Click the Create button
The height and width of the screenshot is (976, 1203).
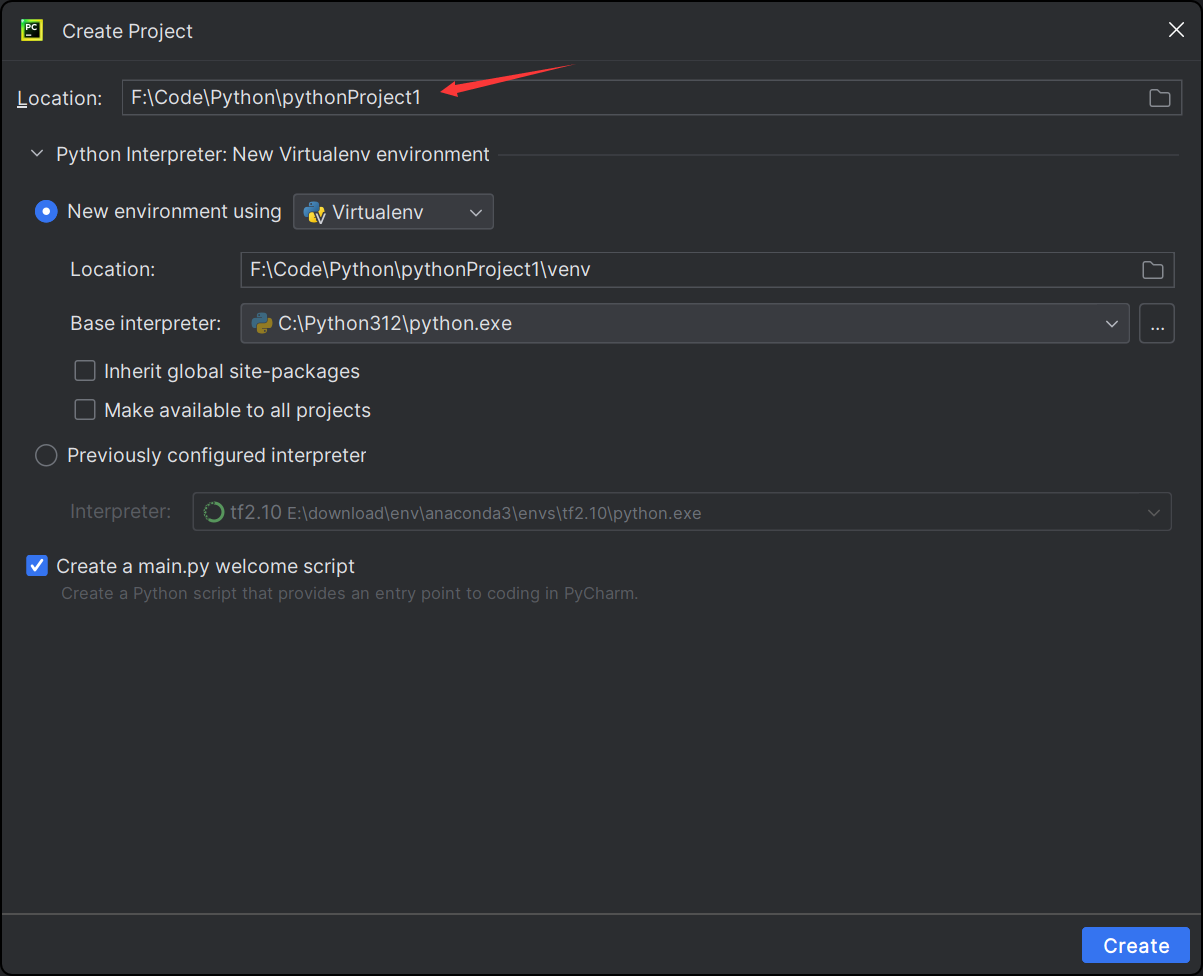click(x=1135, y=944)
